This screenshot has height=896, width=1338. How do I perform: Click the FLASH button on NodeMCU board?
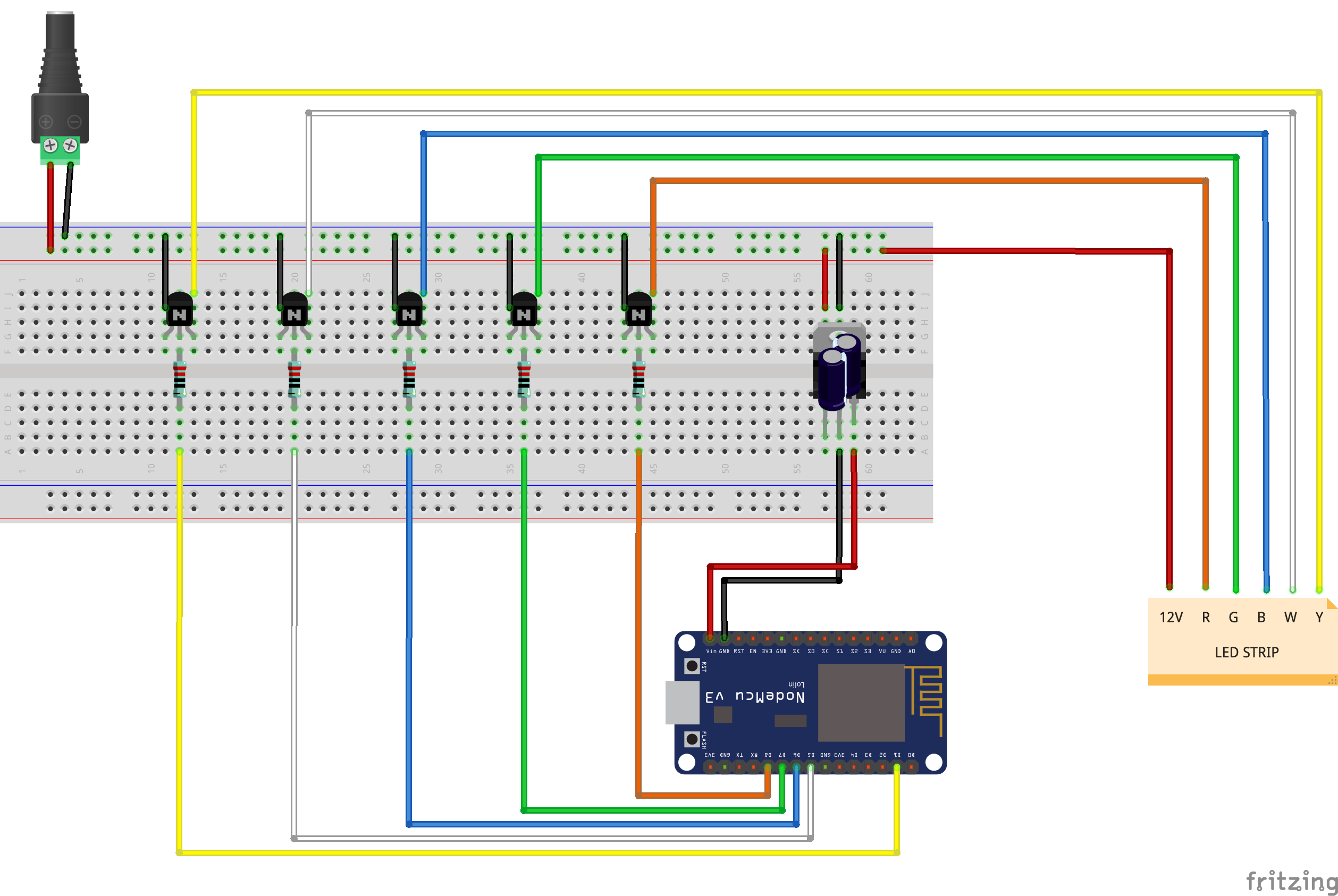(x=692, y=739)
